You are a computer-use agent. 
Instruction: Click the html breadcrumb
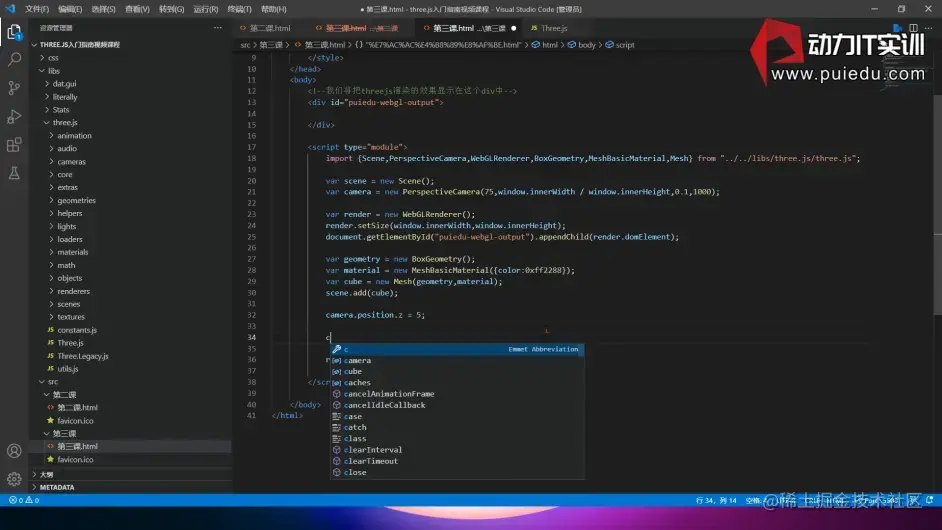pyautogui.click(x=544, y=45)
